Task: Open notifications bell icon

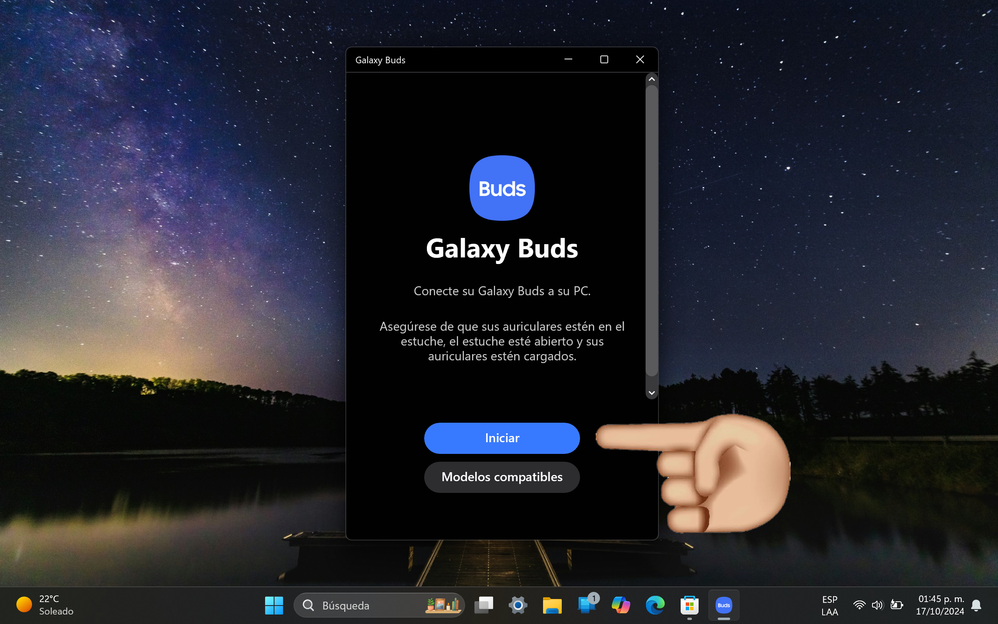Action: [976, 606]
